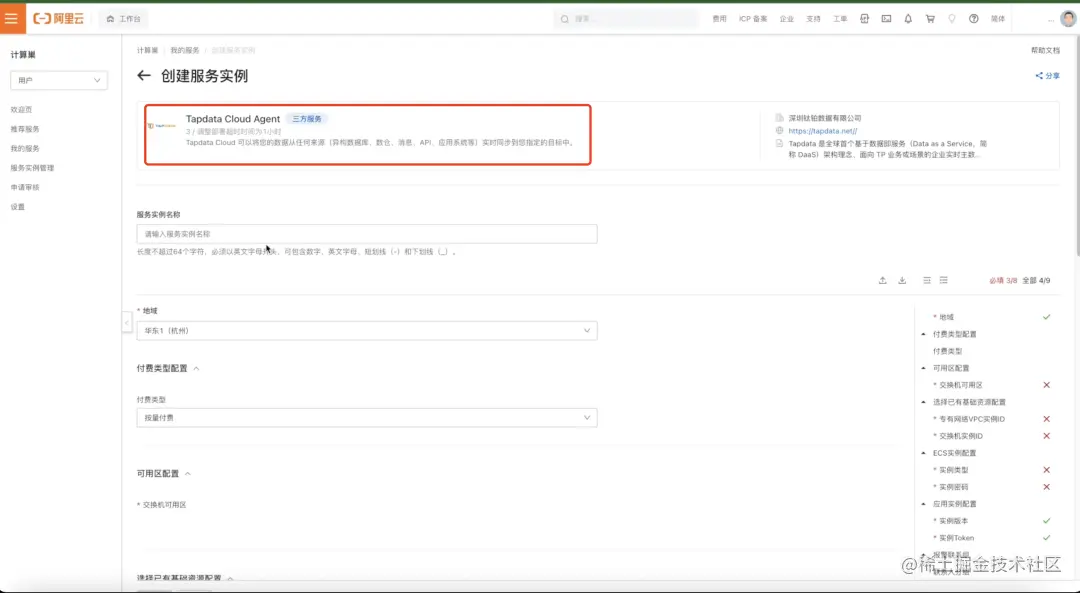1080x593 pixels.
Task: Open the 企业 menu
Action: (787, 19)
